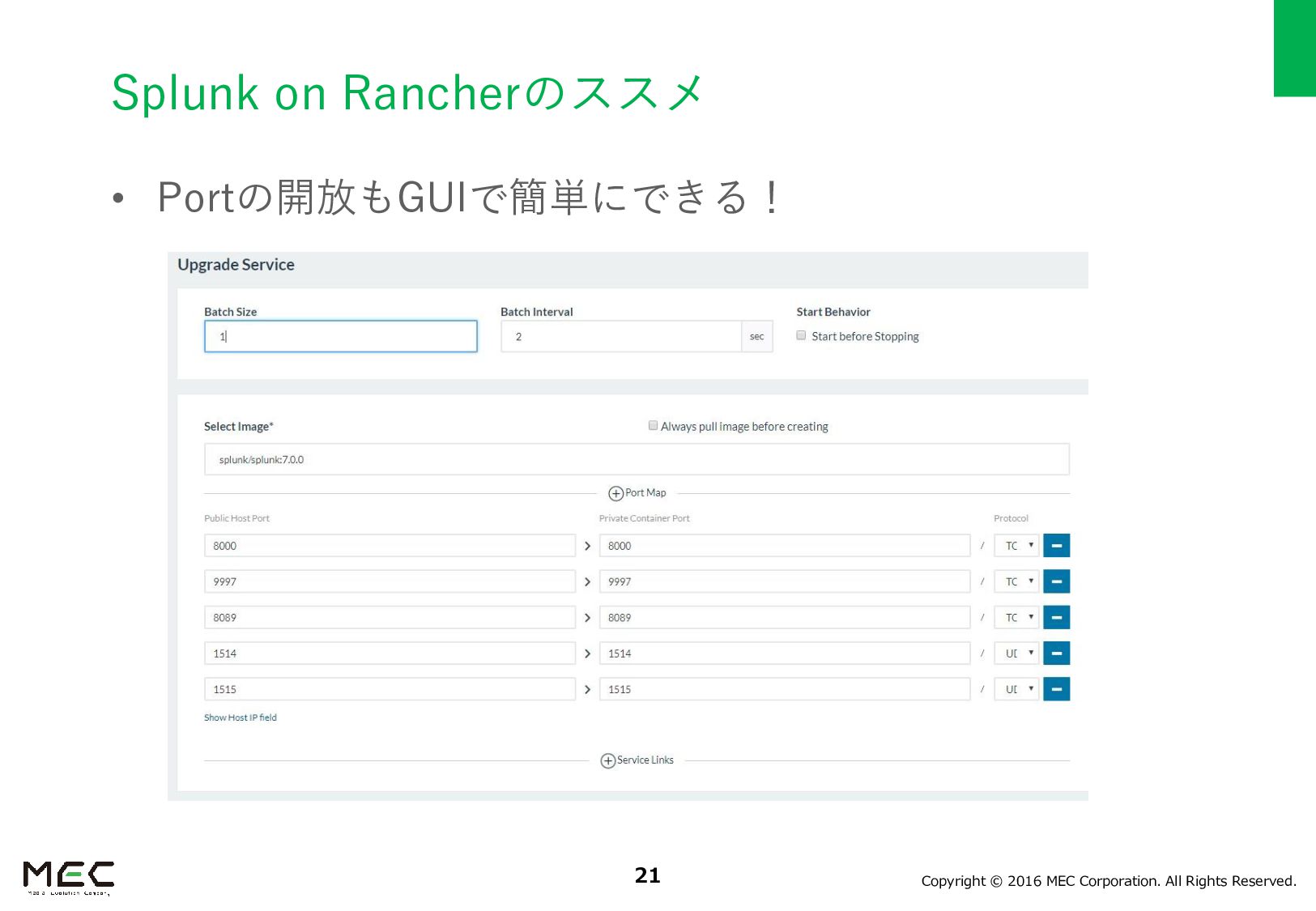Click Show Host IP field link
The width and height of the screenshot is (1316, 911).
coord(241,717)
